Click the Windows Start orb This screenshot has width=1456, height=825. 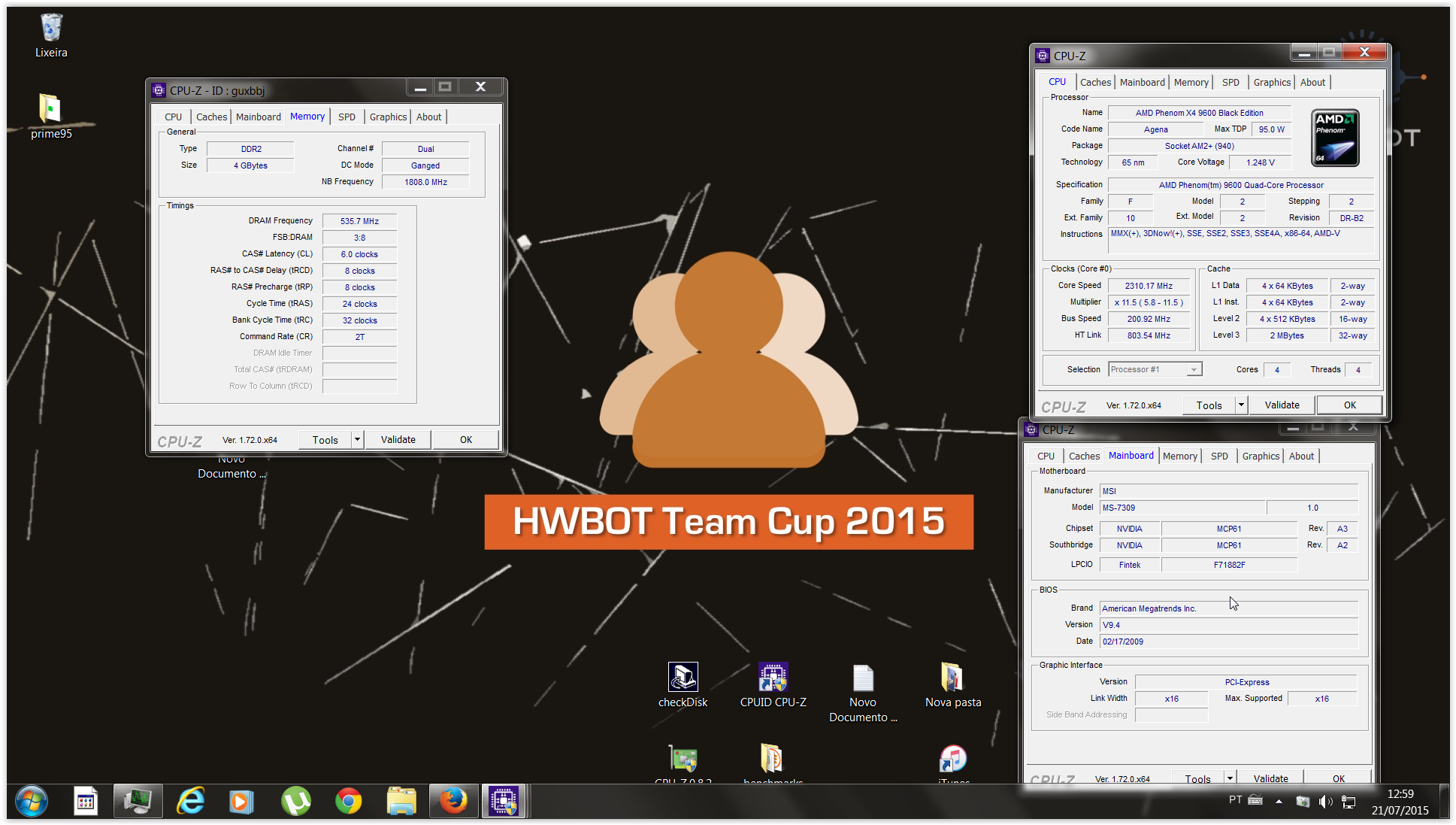point(31,802)
